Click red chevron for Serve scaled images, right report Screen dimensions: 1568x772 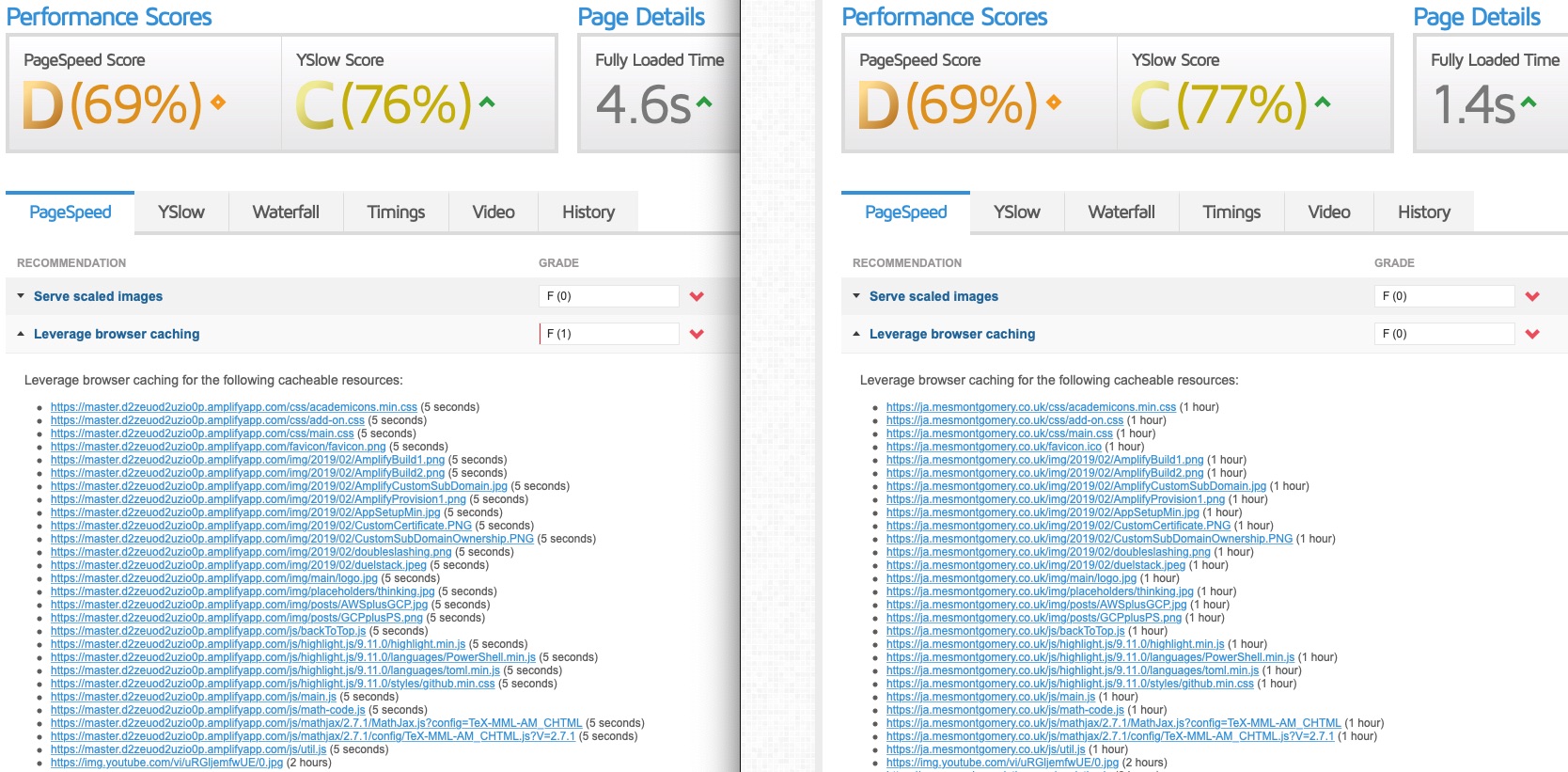(x=1532, y=296)
